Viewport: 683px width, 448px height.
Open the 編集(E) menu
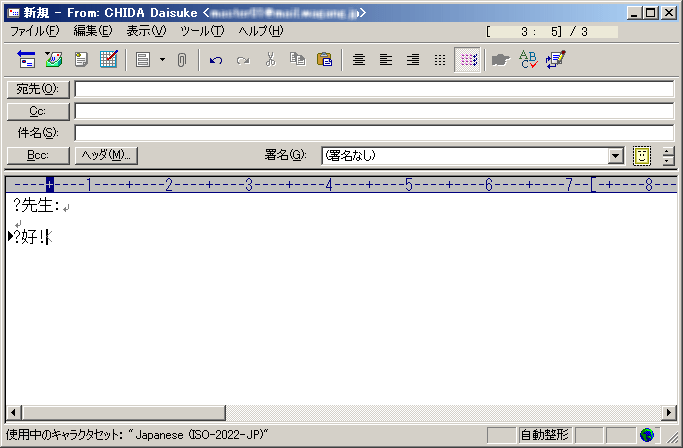point(93,31)
